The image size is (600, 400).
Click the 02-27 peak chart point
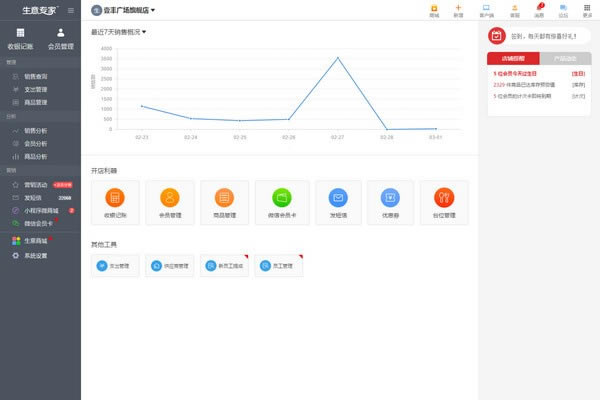coord(337,58)
